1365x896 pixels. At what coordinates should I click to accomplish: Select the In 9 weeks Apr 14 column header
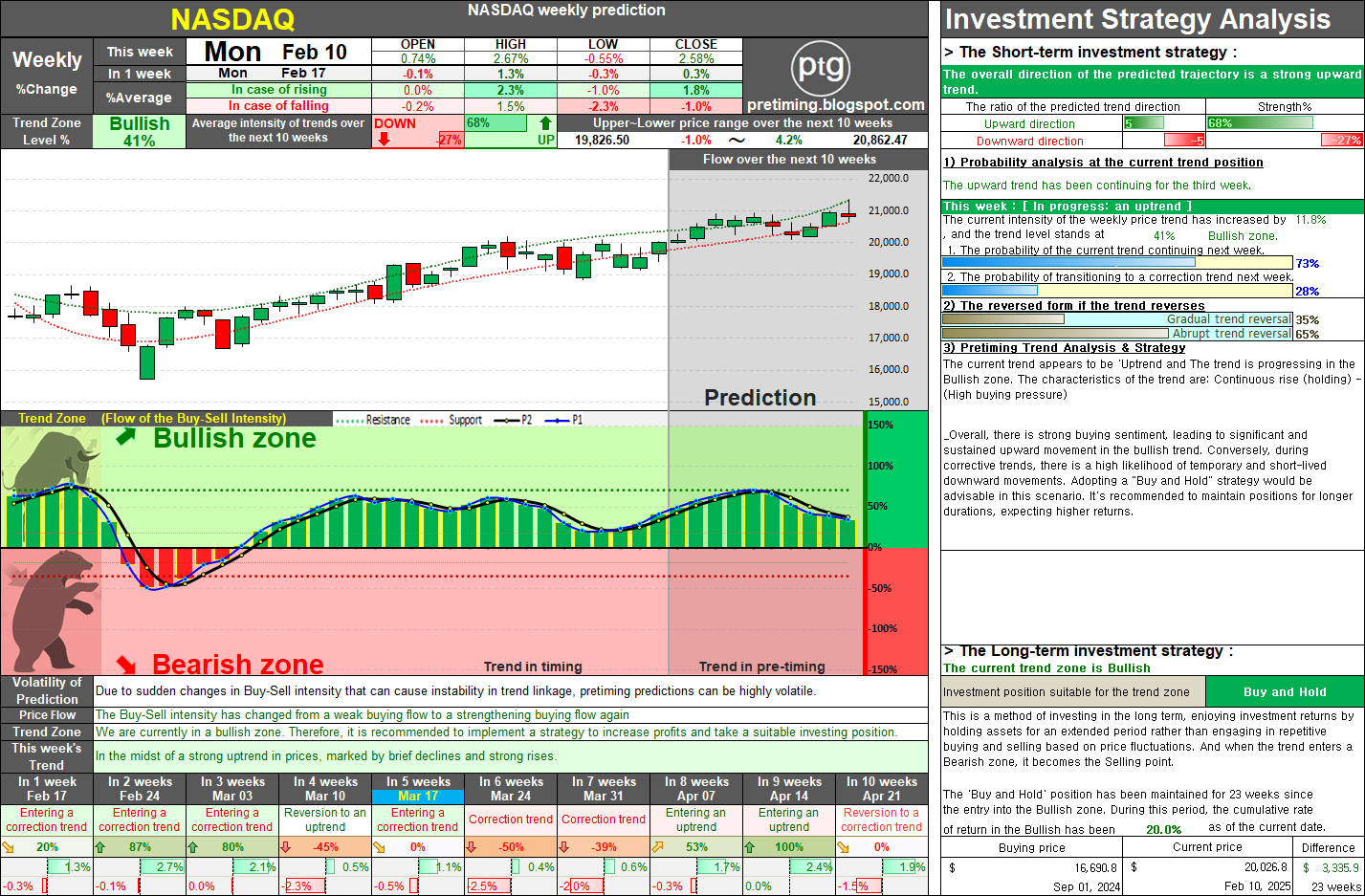(x=789, y=789)
